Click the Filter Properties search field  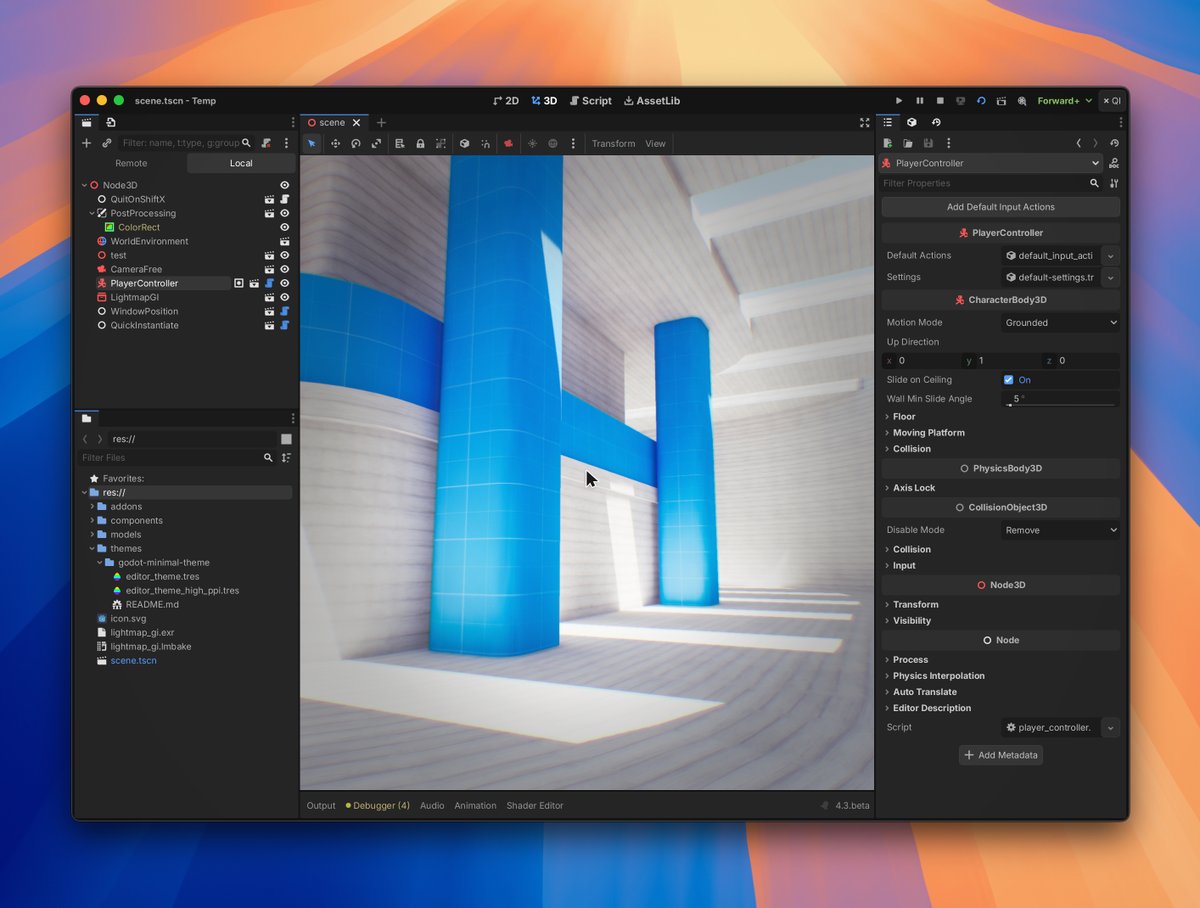[990, 183]
